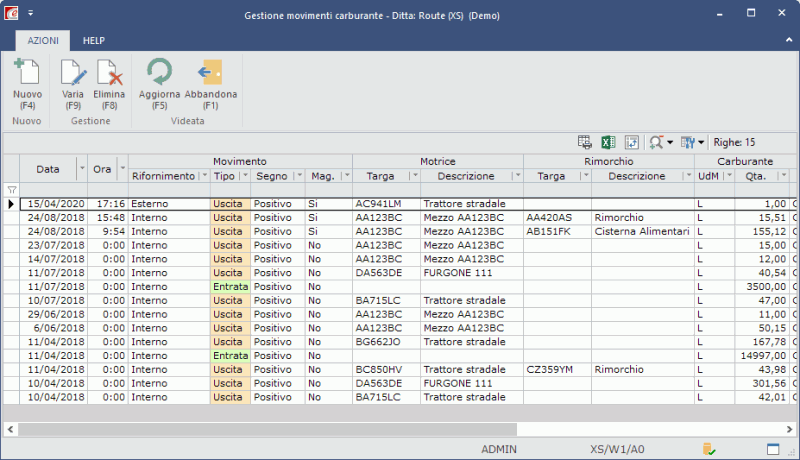The height and width of the screenshot is (460, 800).
Task: Click the 'Esterno' rifornimento cell
Action: [169, 203]
